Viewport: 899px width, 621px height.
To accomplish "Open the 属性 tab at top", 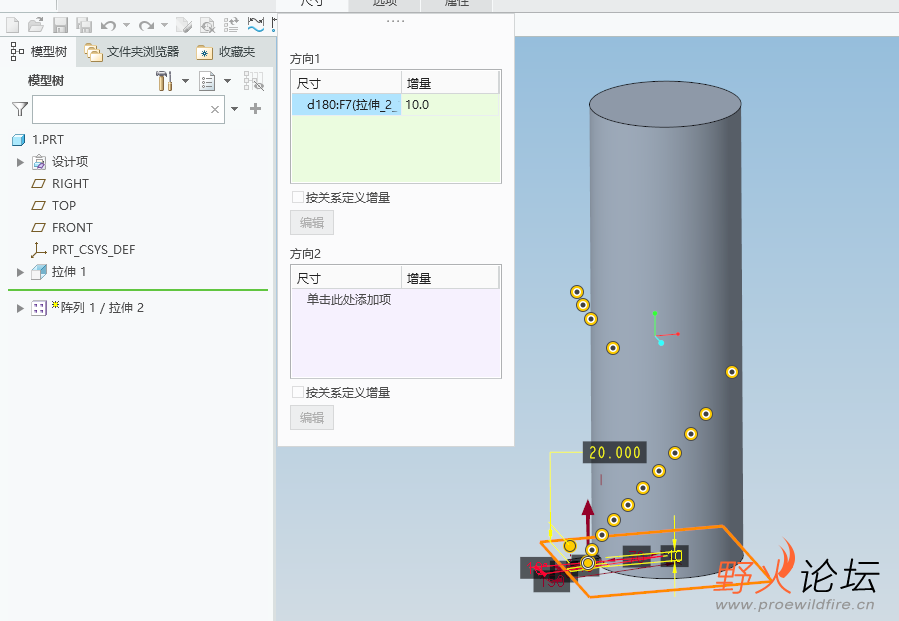I will point(456,5).
